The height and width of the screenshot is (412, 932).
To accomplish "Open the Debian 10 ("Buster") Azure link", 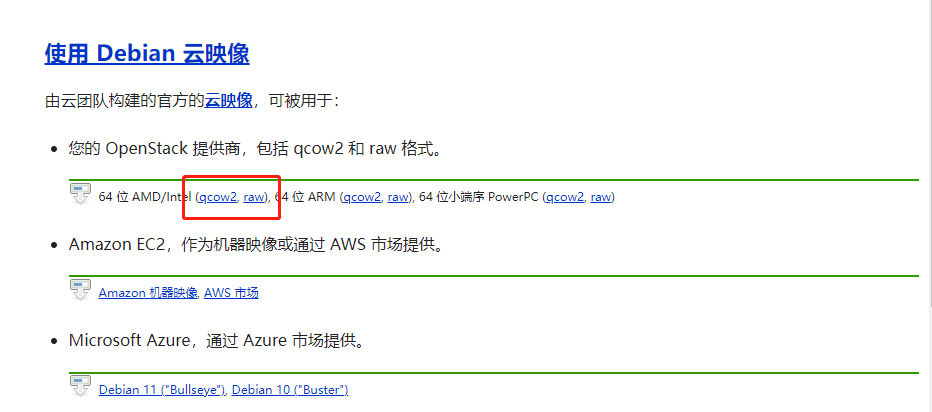I will pyautogui.click(x=290, y=390).
